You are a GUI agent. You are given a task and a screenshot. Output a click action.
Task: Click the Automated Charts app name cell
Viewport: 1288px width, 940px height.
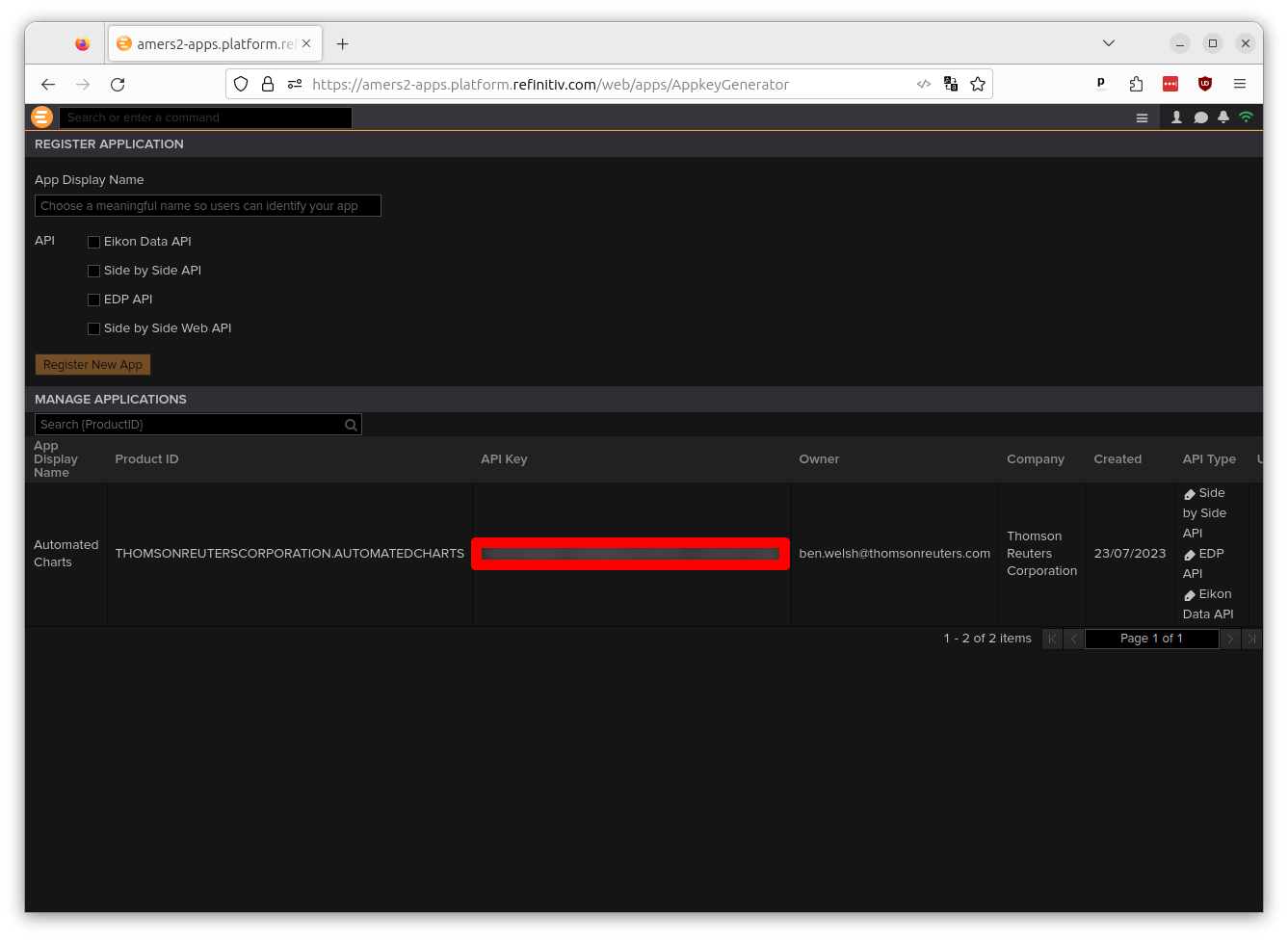66,554
